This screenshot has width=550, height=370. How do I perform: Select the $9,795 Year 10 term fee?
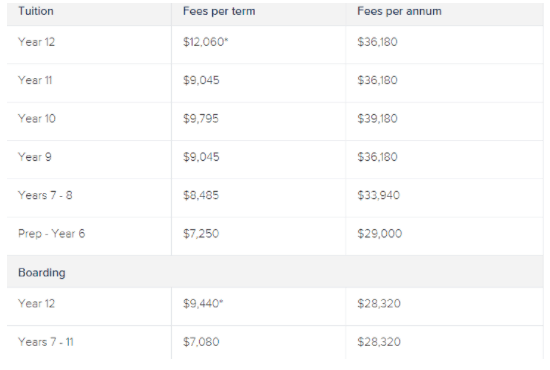pyautogui.click(x=201, y=119)
